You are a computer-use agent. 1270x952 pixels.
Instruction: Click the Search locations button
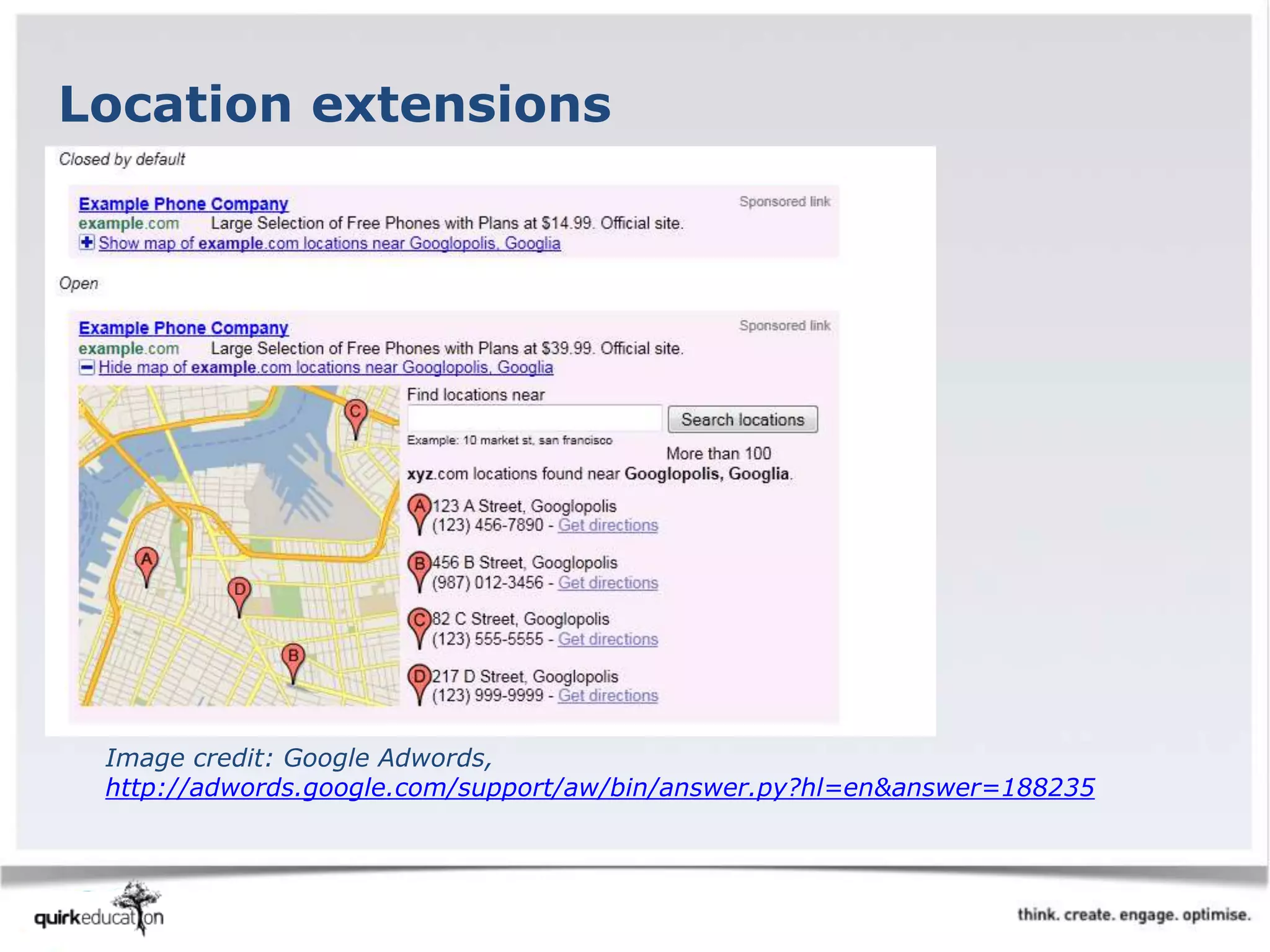tap(743, 420)
